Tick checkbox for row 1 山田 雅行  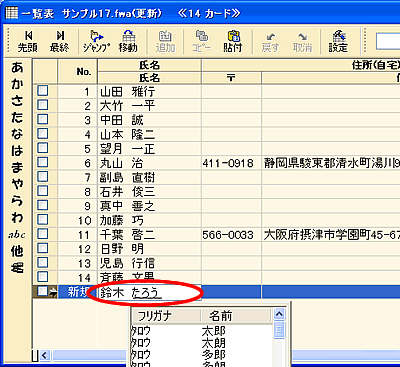(43, 90)
